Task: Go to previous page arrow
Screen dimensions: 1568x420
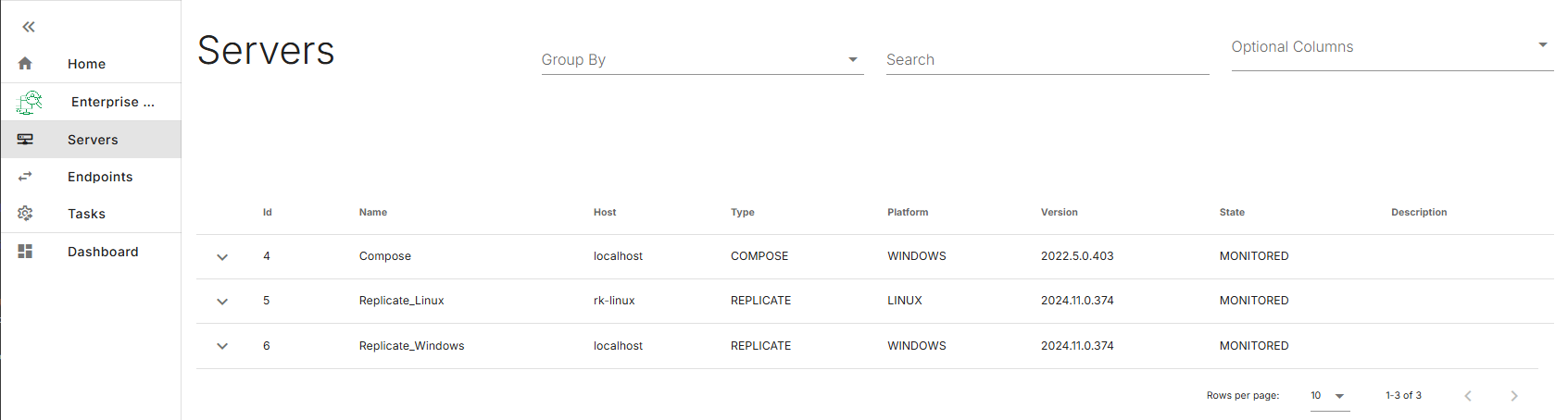Action: pyautogui.click(x=1468, y=396)
